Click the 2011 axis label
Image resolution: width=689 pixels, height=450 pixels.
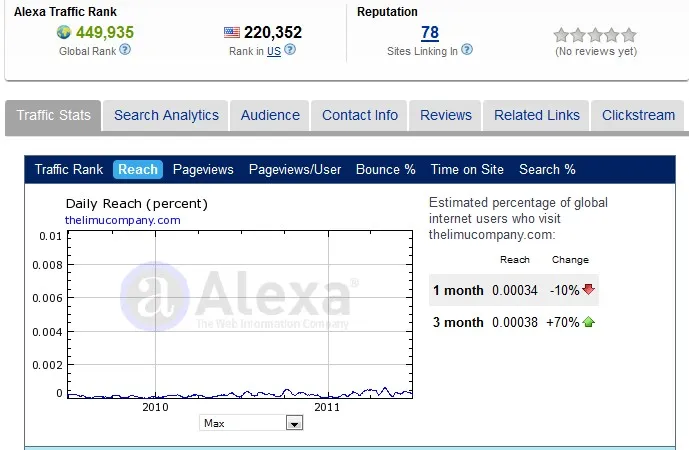327,407
